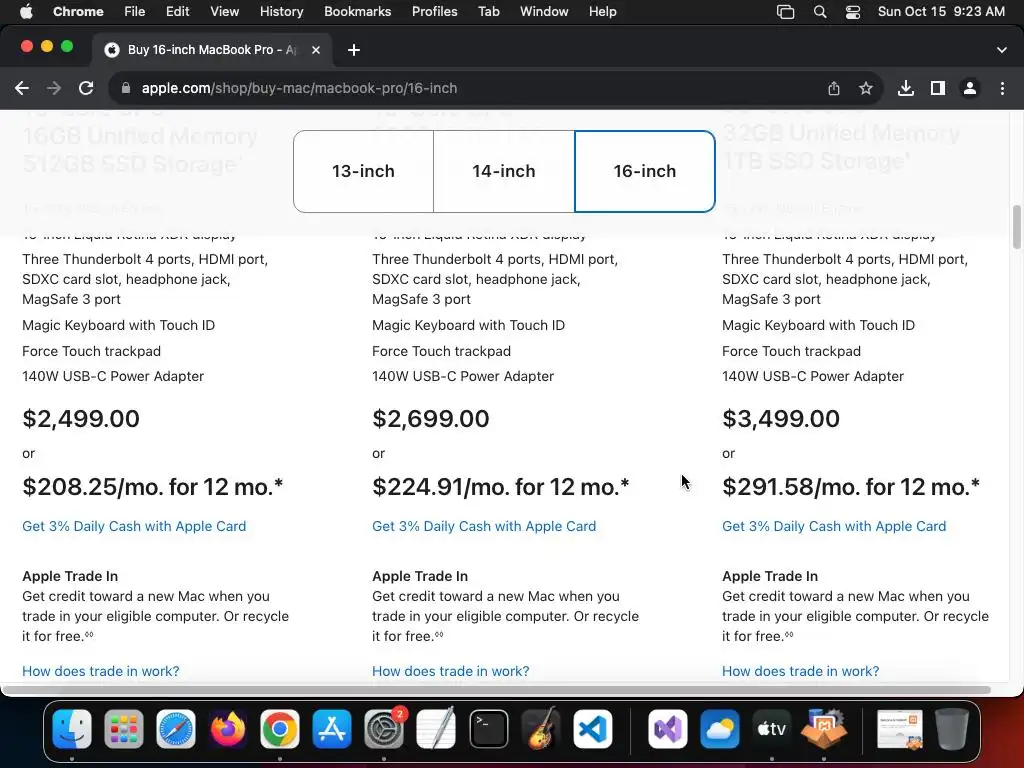This screenshot has height=768, width=1024.
Task: Open App Store from the Dock
Action: click(x=332, y=729)
